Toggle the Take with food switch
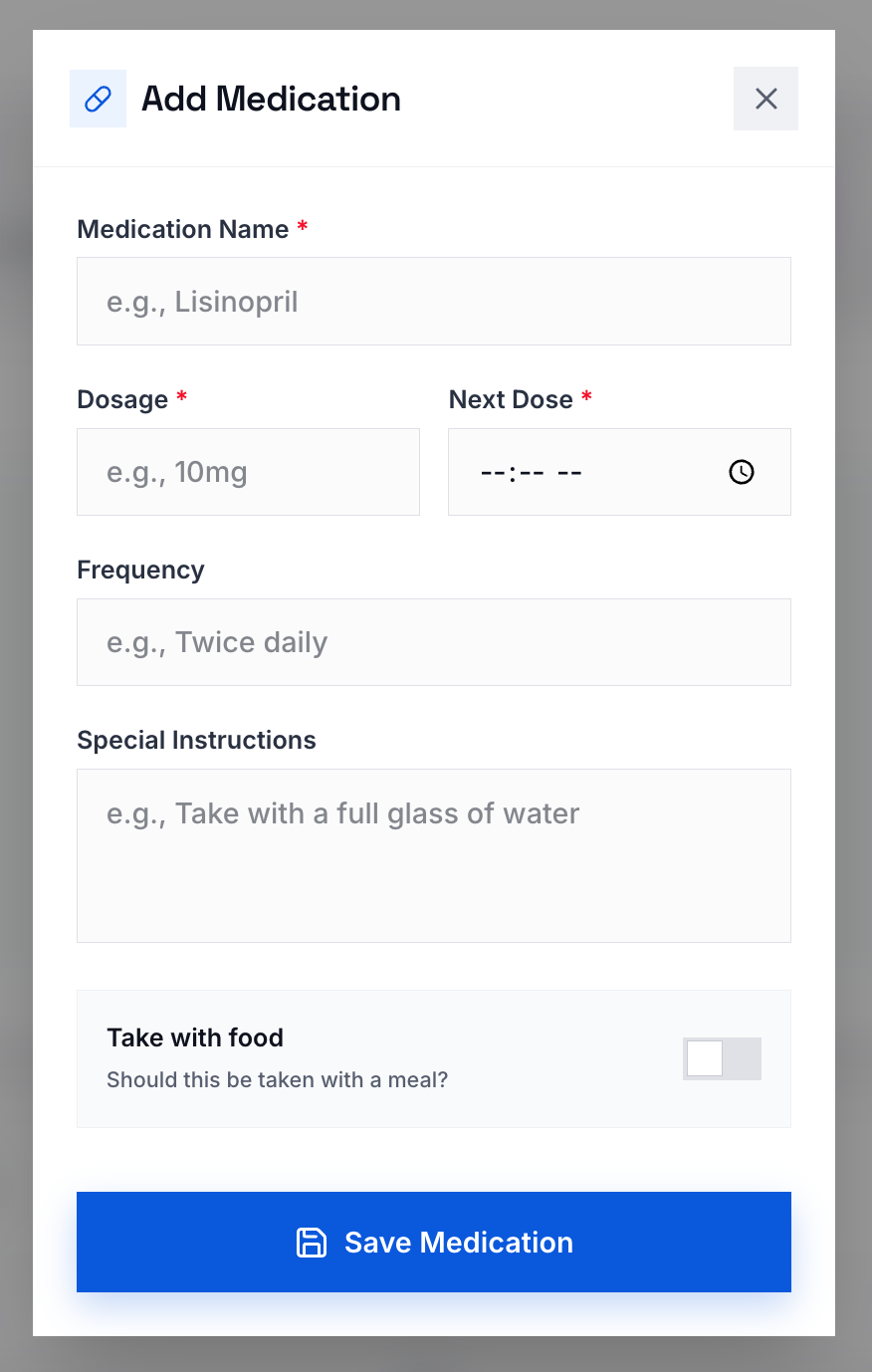 coord(722,1058)
